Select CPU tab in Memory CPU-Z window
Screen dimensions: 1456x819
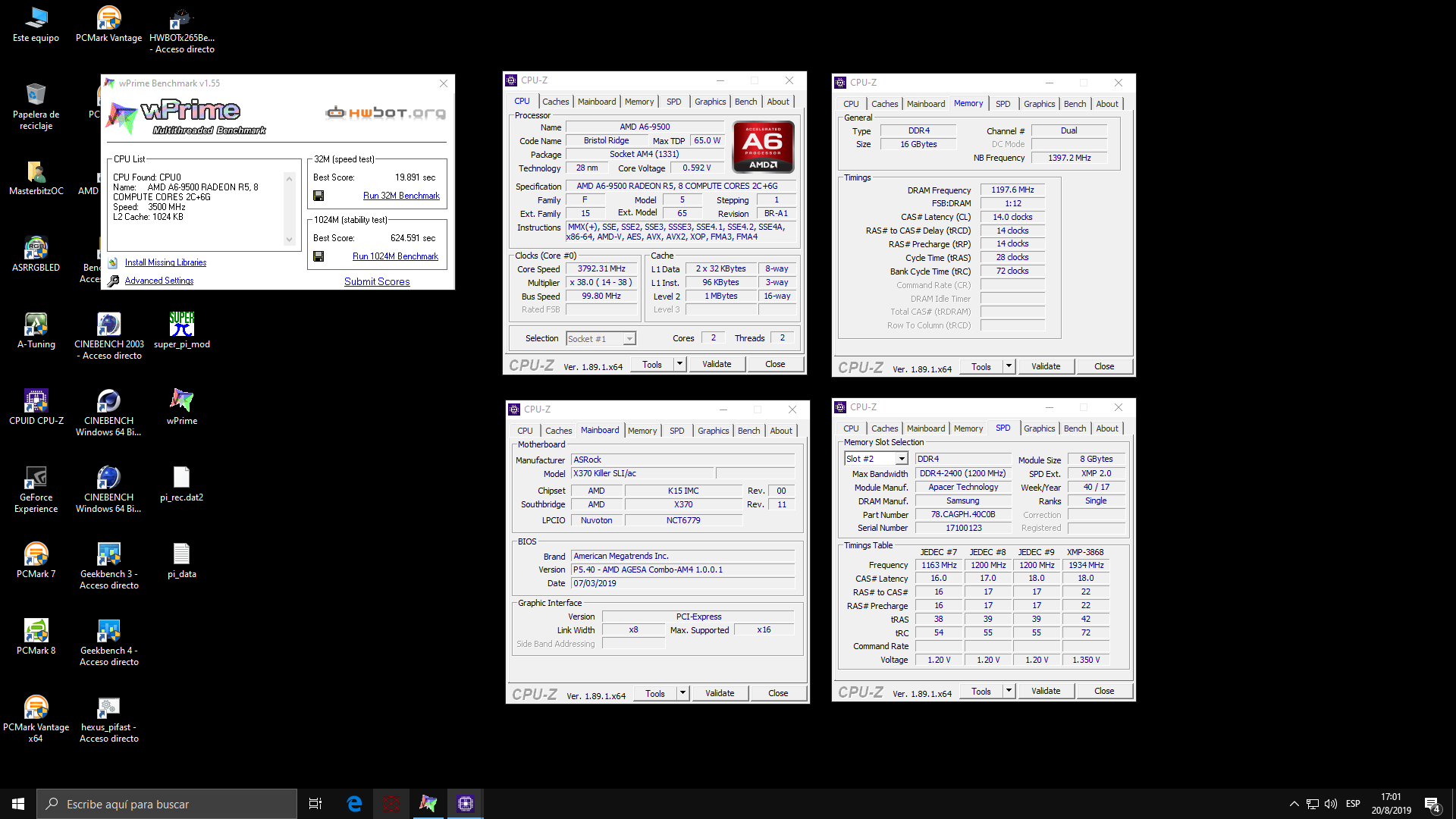pyautogui.click(x=851, y=104)
